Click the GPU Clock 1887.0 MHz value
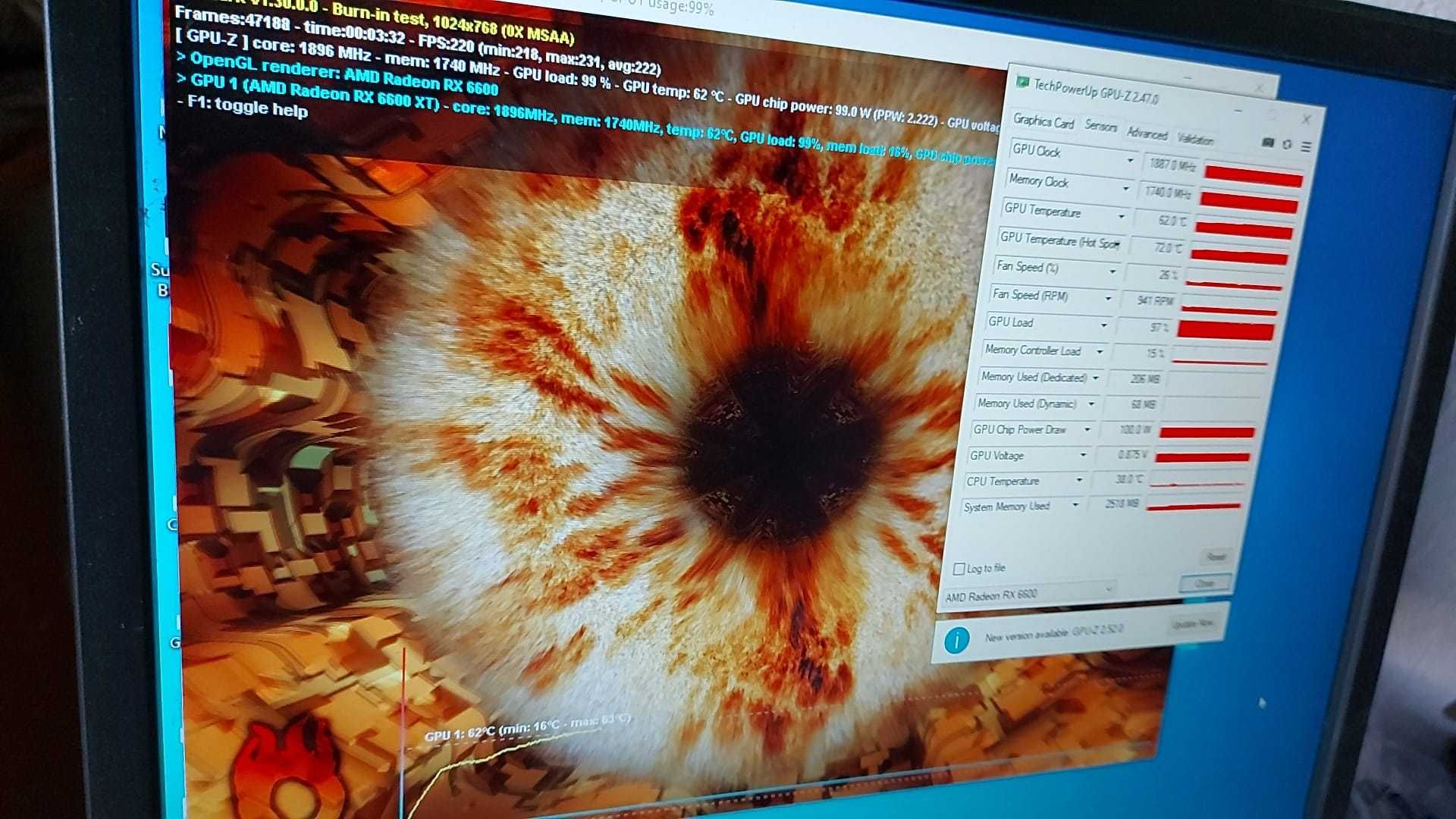This screenshot has height=819, width=1456. pos(1172,165)
